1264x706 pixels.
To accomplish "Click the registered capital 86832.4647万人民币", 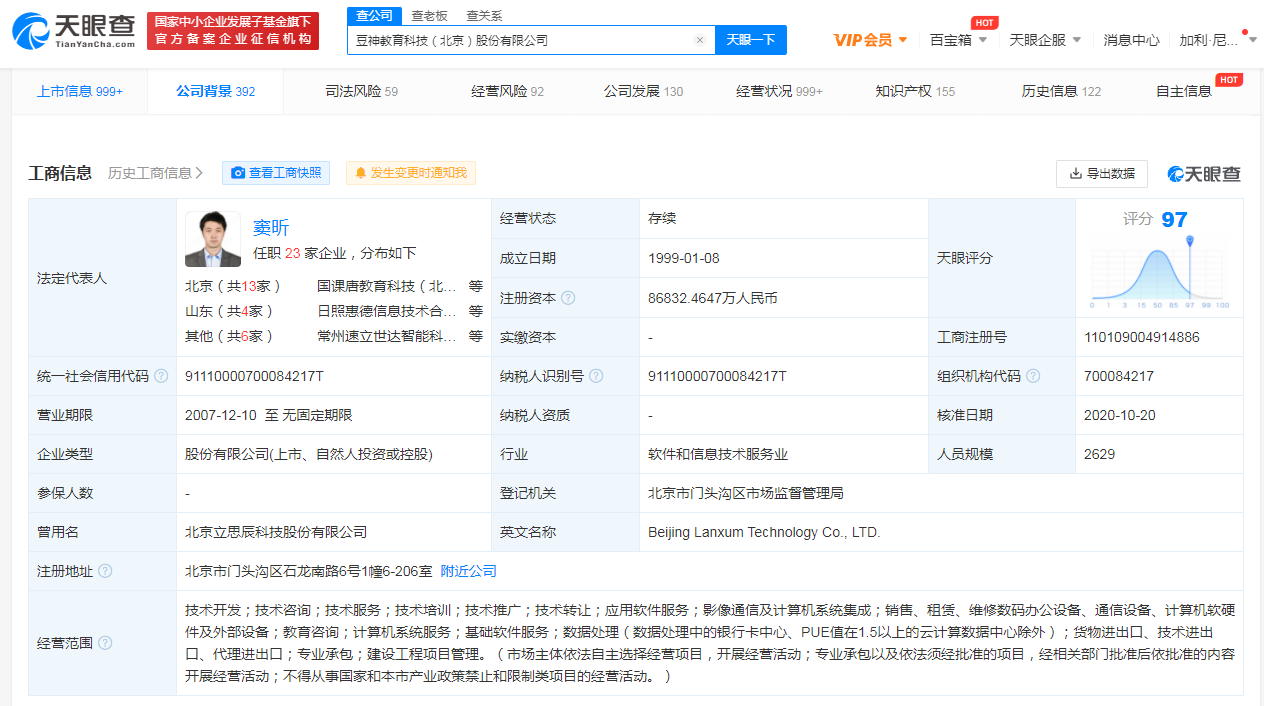I will point(713,298).
